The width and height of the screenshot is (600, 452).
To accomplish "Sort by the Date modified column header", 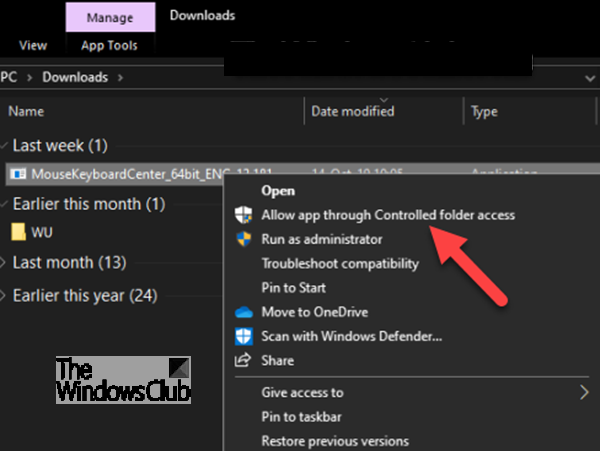I will point(353,111).
